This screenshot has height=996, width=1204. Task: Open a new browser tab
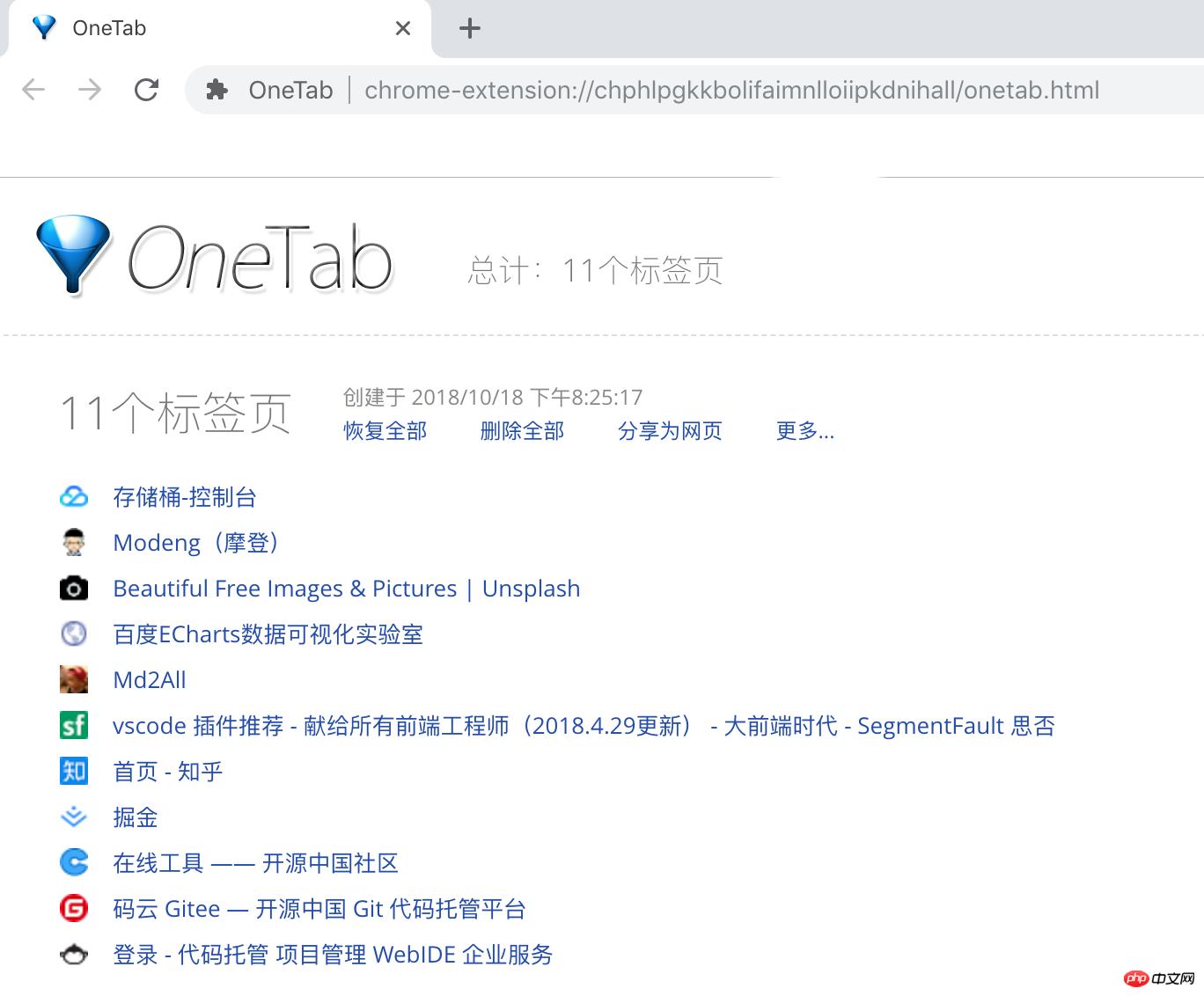470,28
